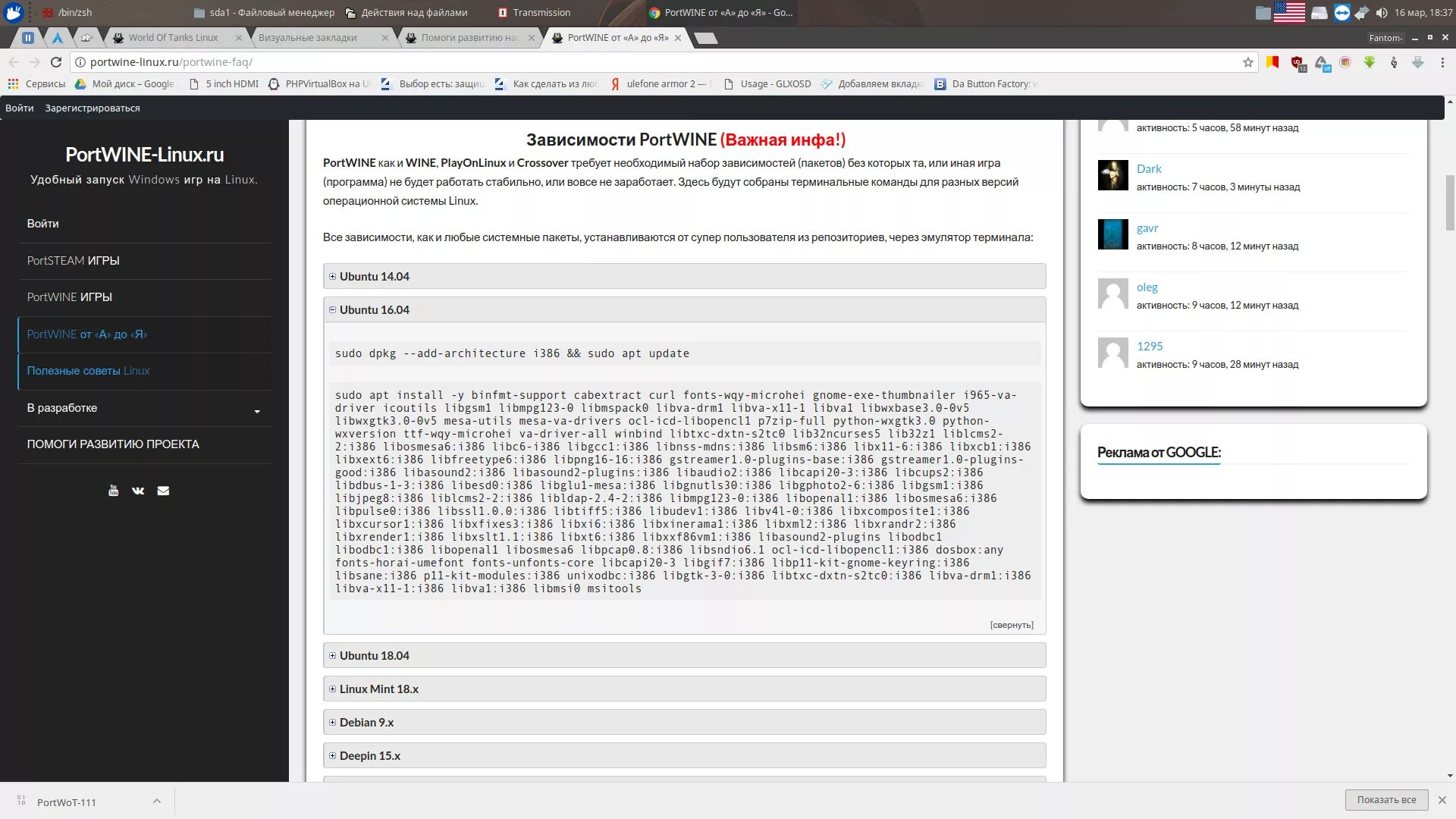Open the YouTube icon in sidebar
The image size is (1456, 819).
coord(113,491)
